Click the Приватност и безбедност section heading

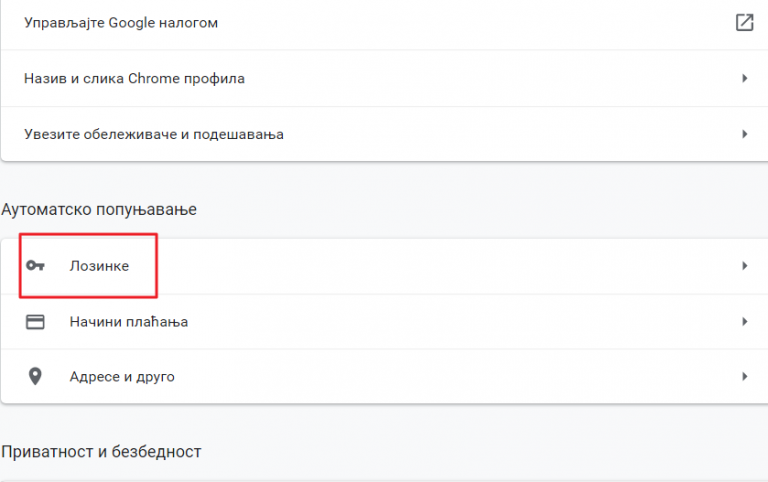pyautogui.click(x=101, y=452)
